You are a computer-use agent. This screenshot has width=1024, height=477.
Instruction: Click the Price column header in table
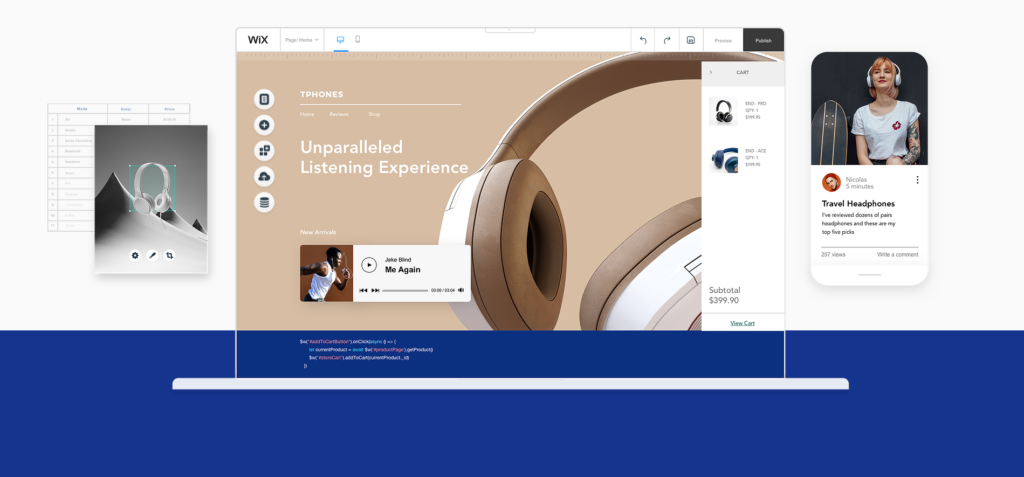169,109
